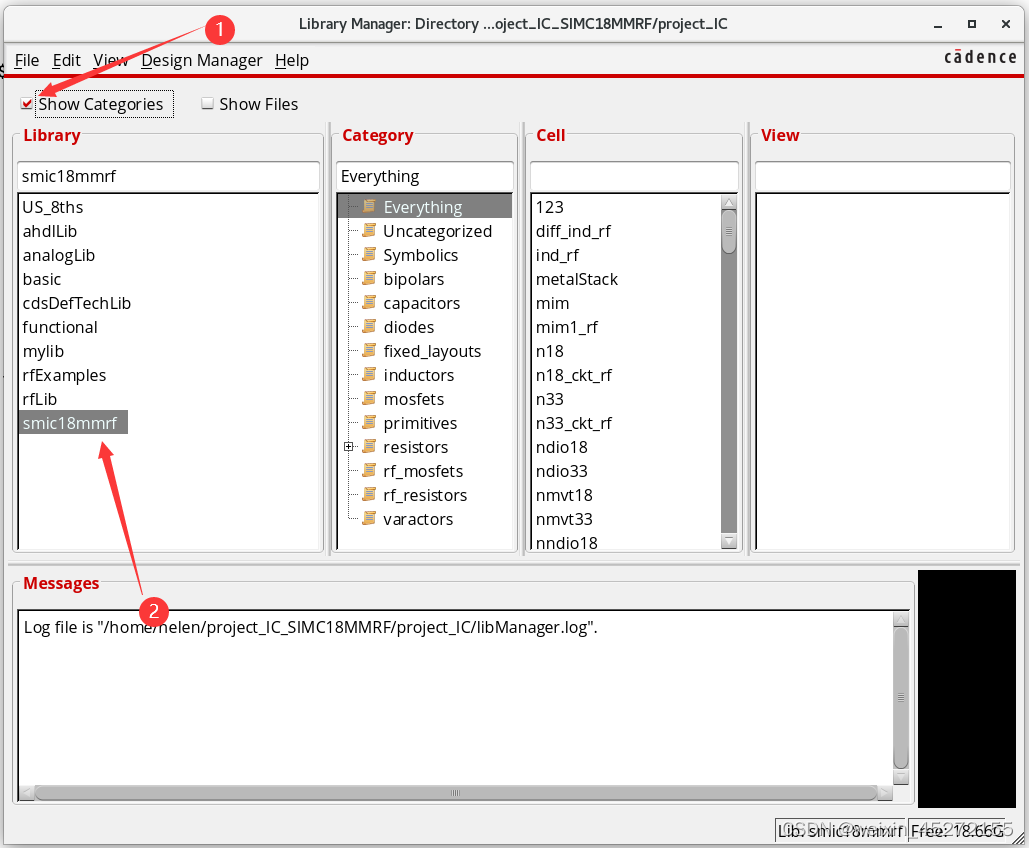Click the rf_mosfets folder icon
This screenshot has width=1029, height=848.
(x=369, y=471)
